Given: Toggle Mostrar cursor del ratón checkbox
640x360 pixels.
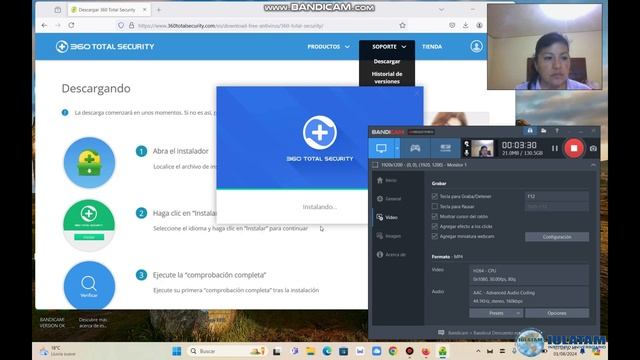Looking at the screenshot, I should [435, 216].
